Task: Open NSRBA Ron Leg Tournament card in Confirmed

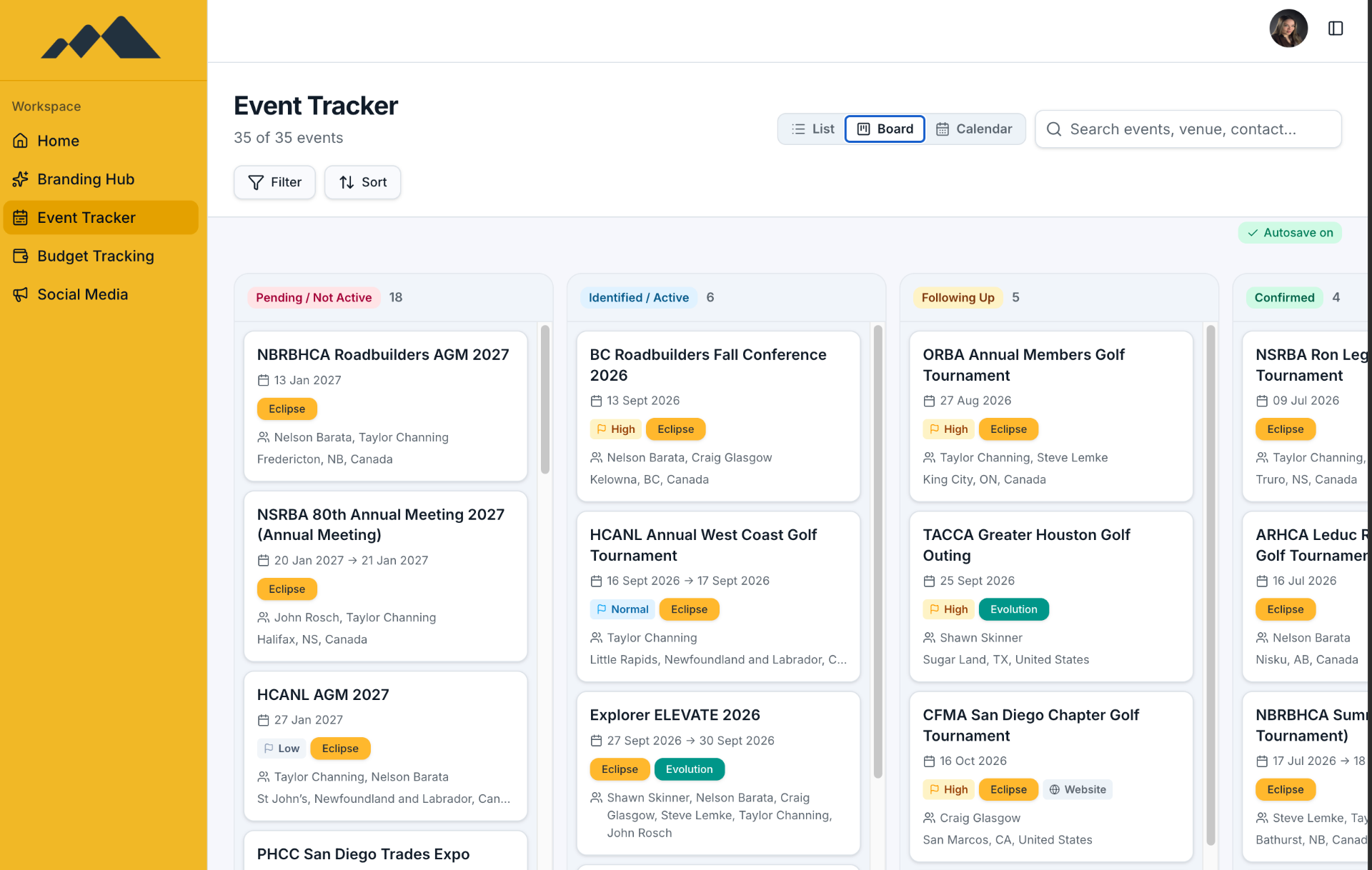Action: click(1306, 416)
